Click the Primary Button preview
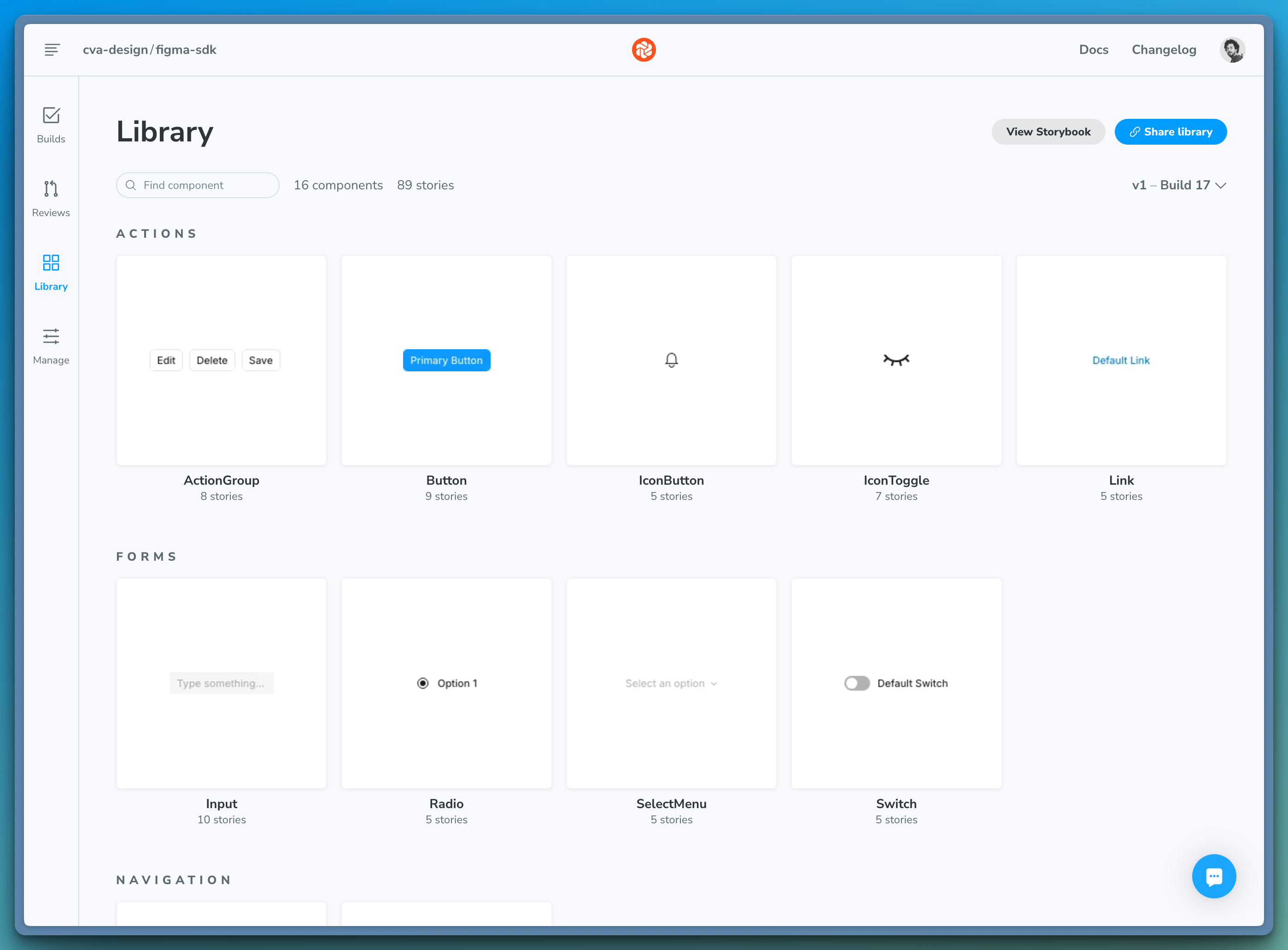 click(446, 361)
